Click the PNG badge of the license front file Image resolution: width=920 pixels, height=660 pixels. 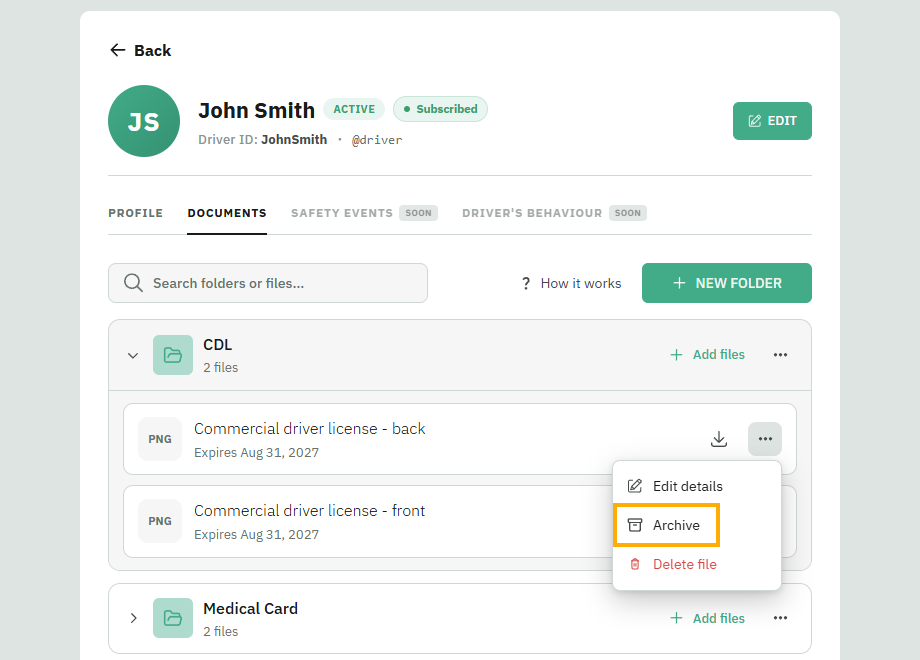click(160, 521)
